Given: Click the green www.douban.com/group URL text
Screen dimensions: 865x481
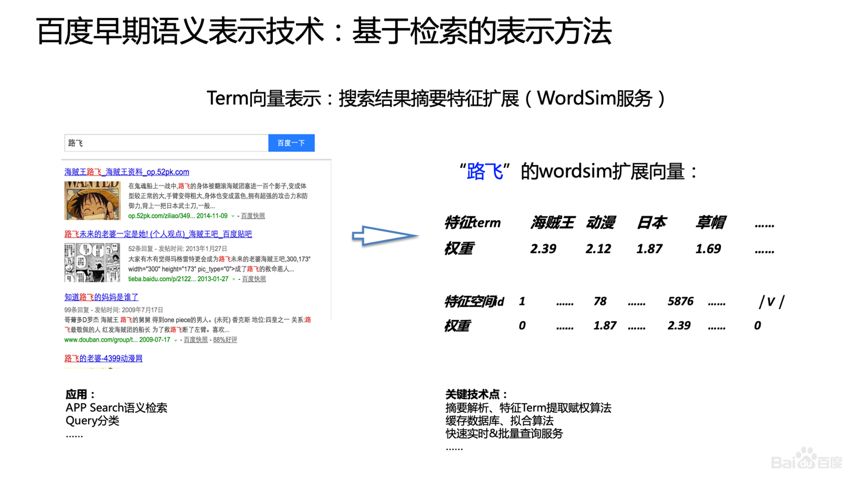Looking at the screenshot, I should tap(118, 340).
